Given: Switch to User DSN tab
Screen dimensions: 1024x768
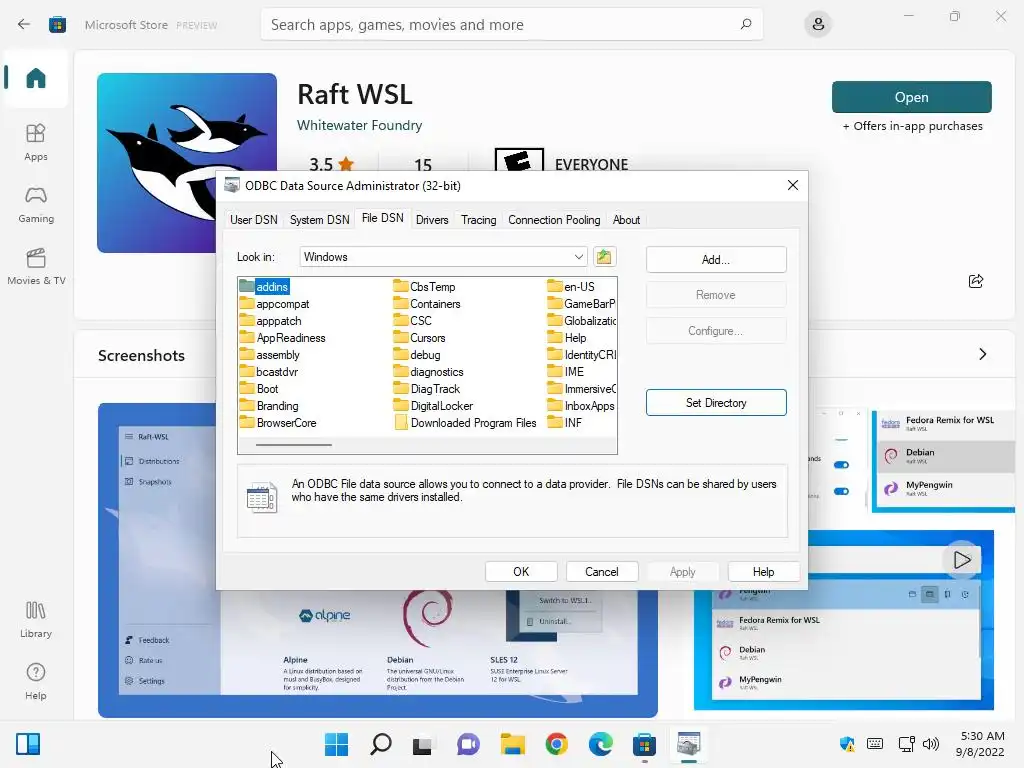Looking at the screenshot, I should (253, 220).
